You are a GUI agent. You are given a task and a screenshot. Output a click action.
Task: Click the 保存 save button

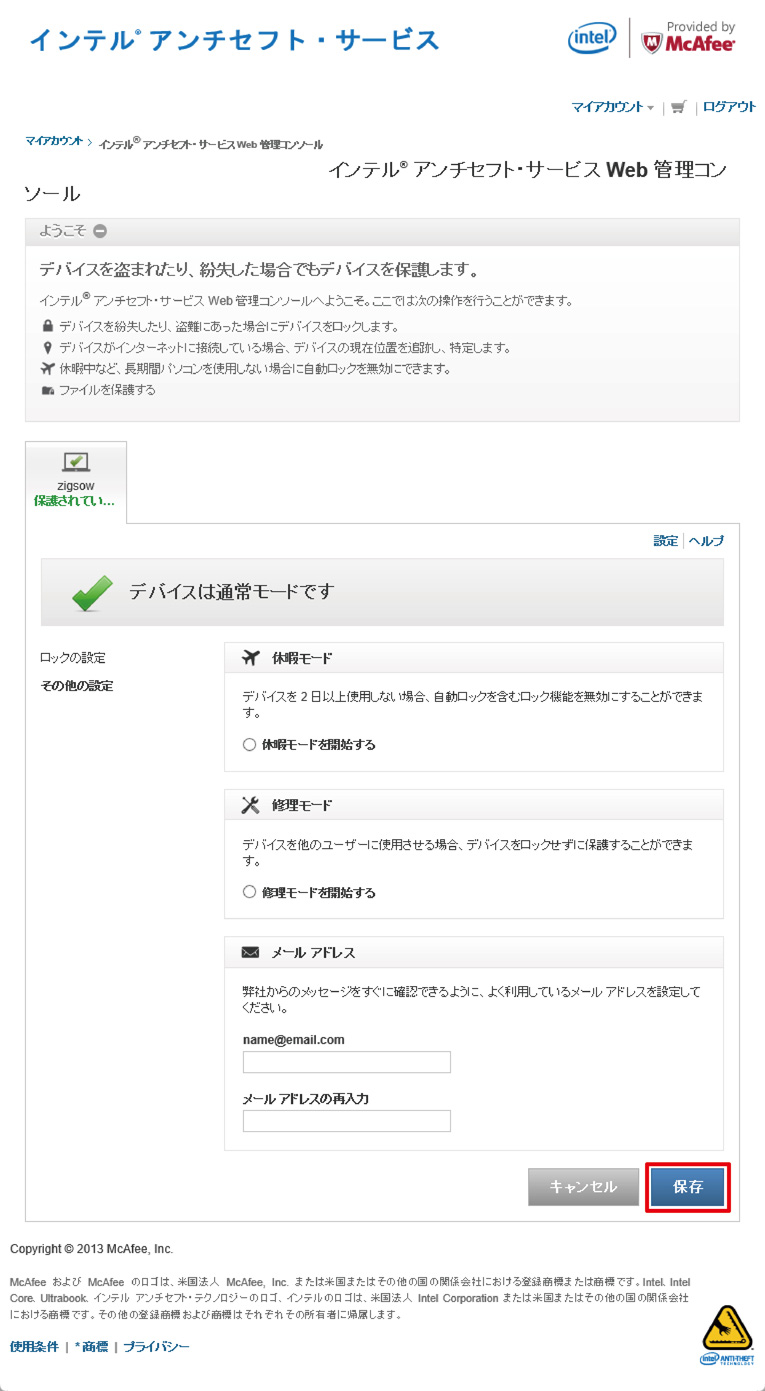click(688, 1187)
